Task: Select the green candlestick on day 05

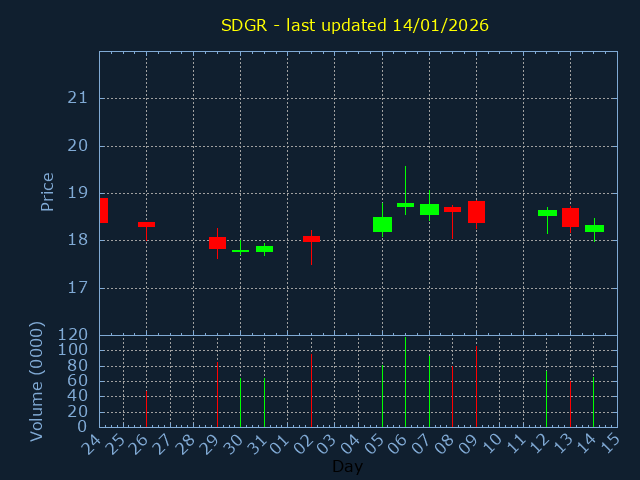Action: point(382,224)
